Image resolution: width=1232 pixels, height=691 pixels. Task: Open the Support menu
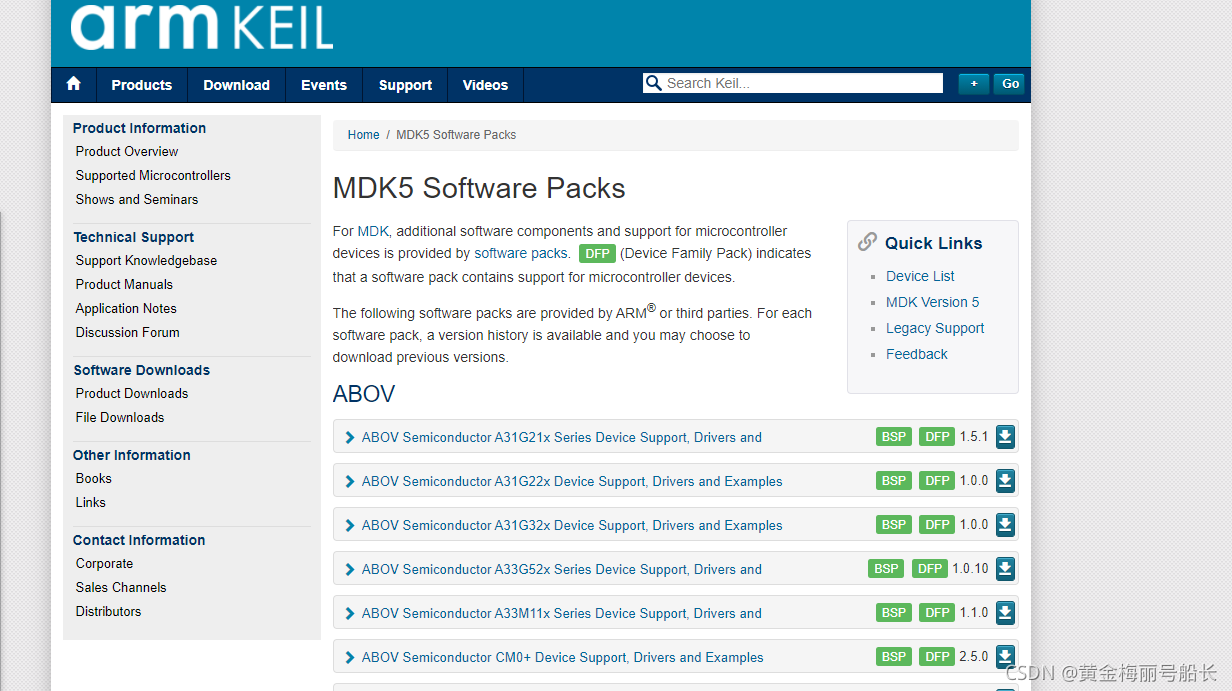[x=405, y=85]
